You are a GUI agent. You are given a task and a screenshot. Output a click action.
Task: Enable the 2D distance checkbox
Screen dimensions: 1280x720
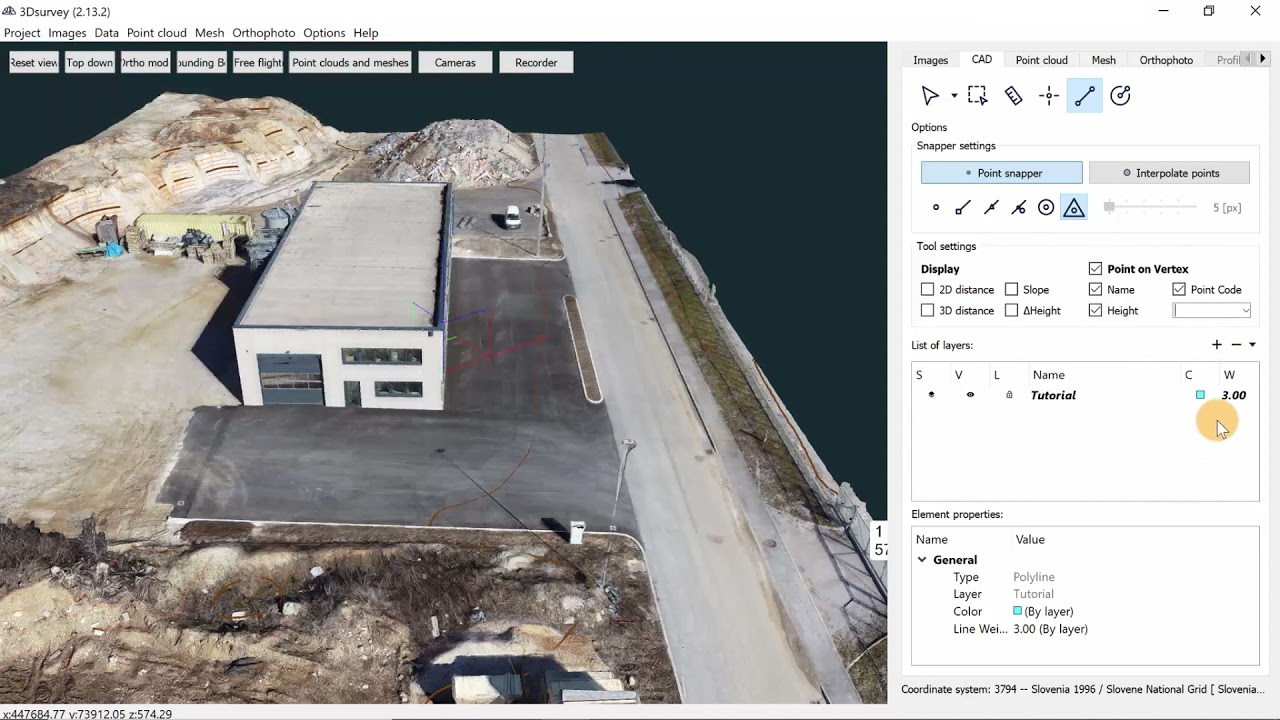pos(927,290)
